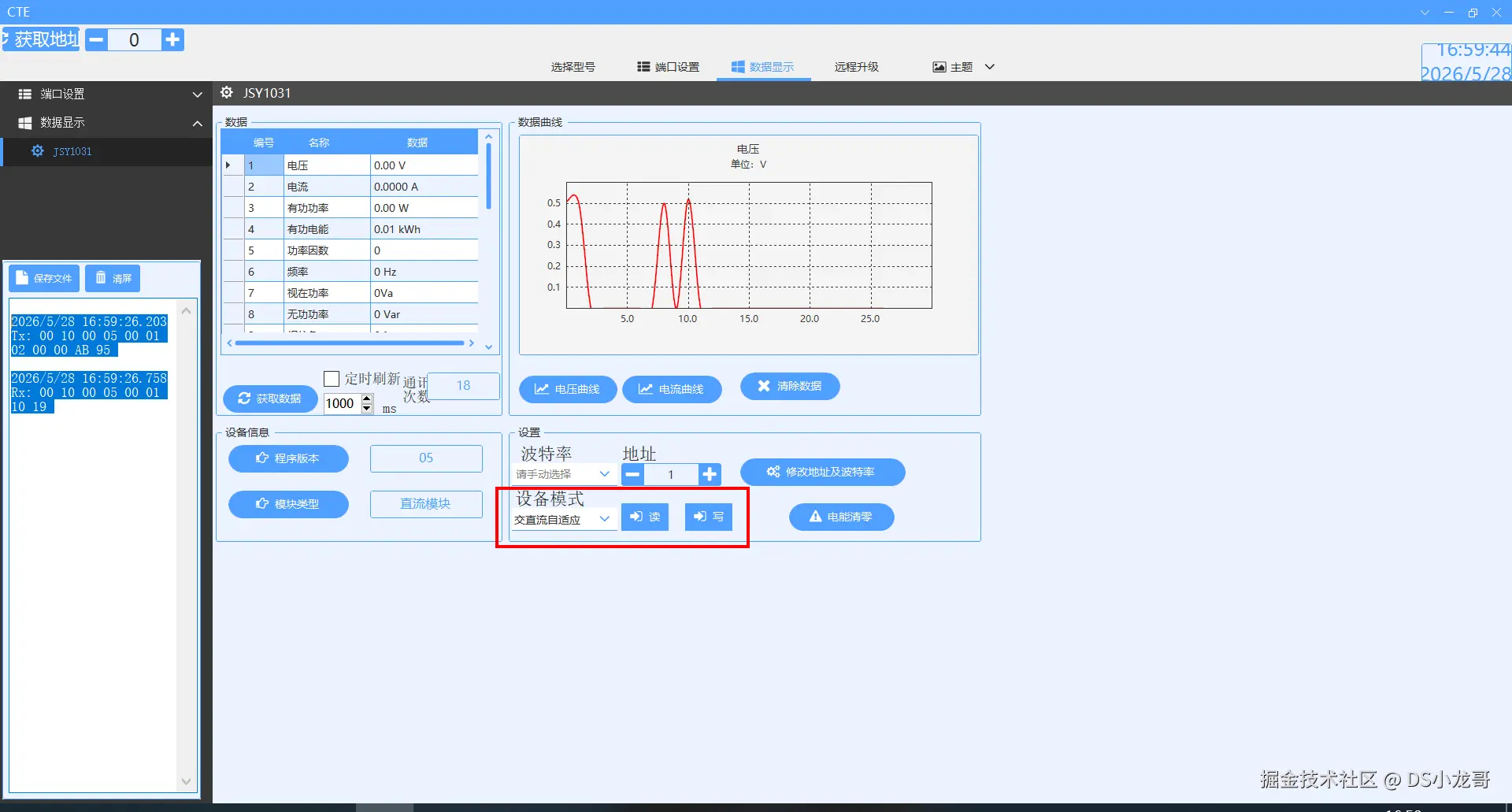Show the 电流曲线 current curve
The height and width of the screenshot is (812, 1512).
tap(672, 389)
